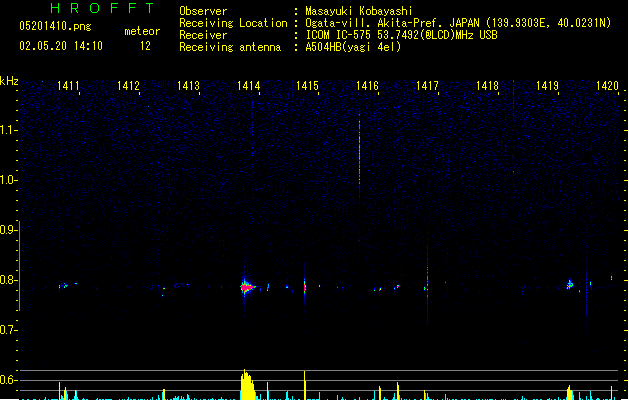The image size is (629, 400).
Task: Click the small echo near 1411
Action: [63, 286]
